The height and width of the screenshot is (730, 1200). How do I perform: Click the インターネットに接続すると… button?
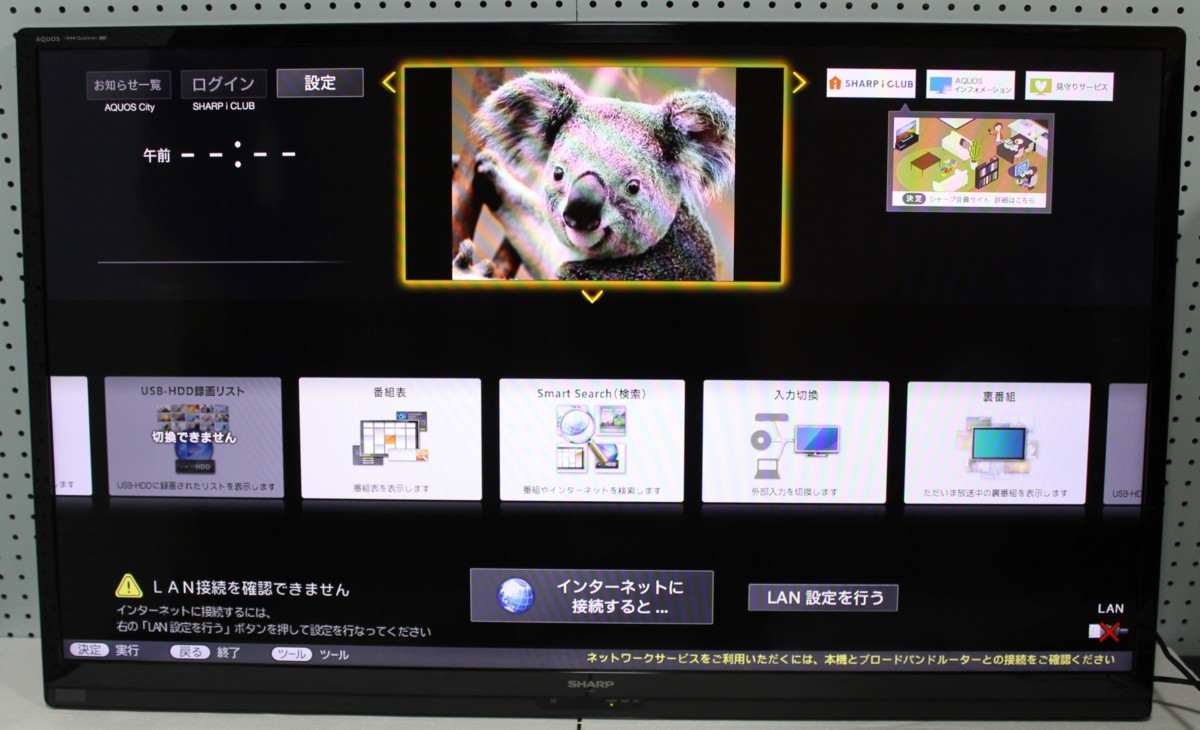coord(591,596)
